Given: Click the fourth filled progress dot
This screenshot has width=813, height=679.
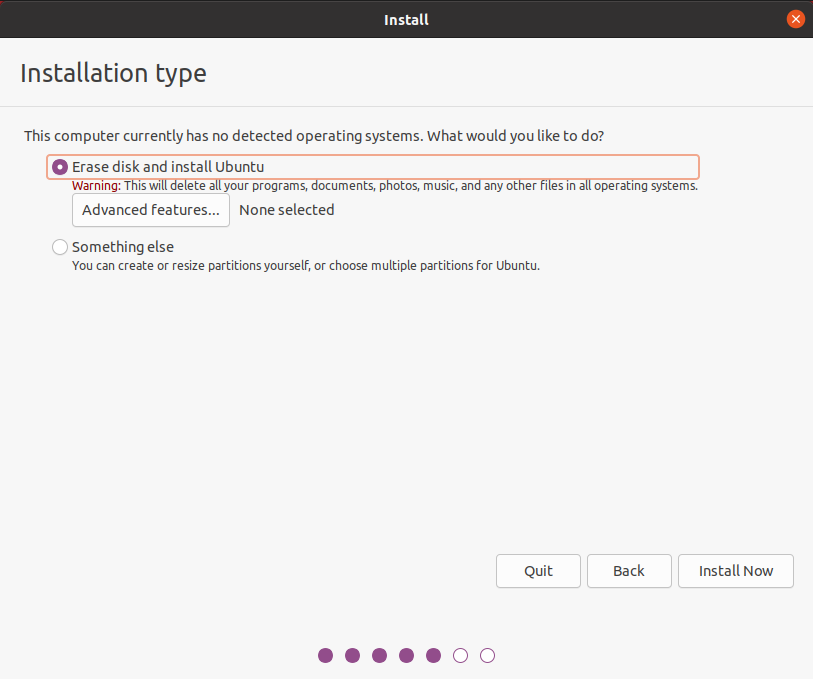Looking at the screenshot, I should (406, 656).
